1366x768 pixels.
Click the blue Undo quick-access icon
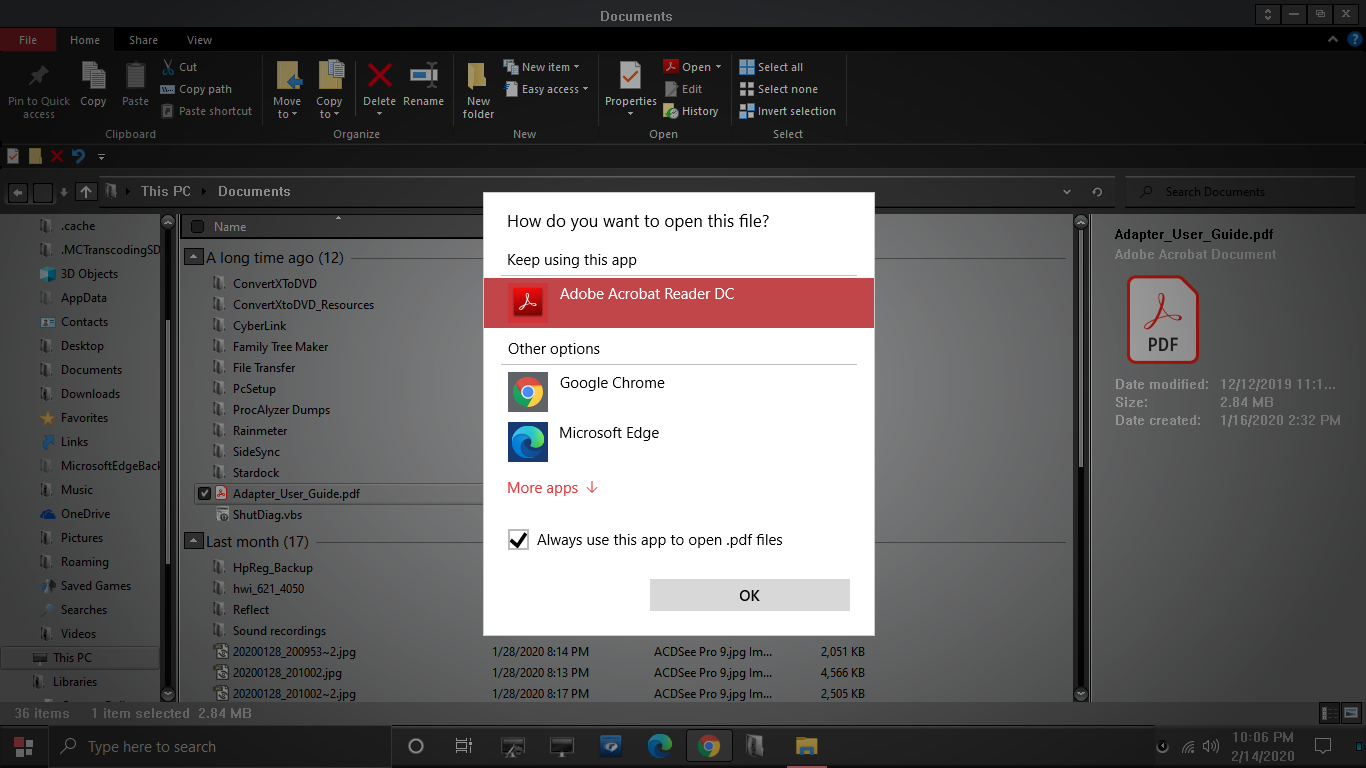(x=78, y=156)
